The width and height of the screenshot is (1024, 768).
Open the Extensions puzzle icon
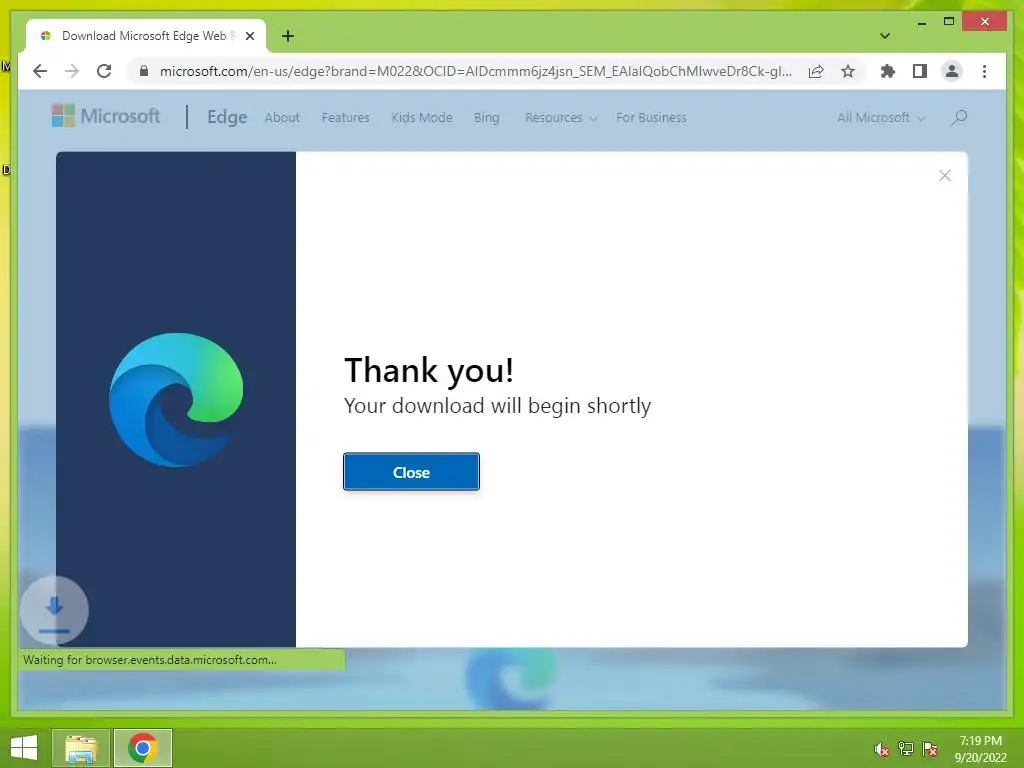(888, 71)
